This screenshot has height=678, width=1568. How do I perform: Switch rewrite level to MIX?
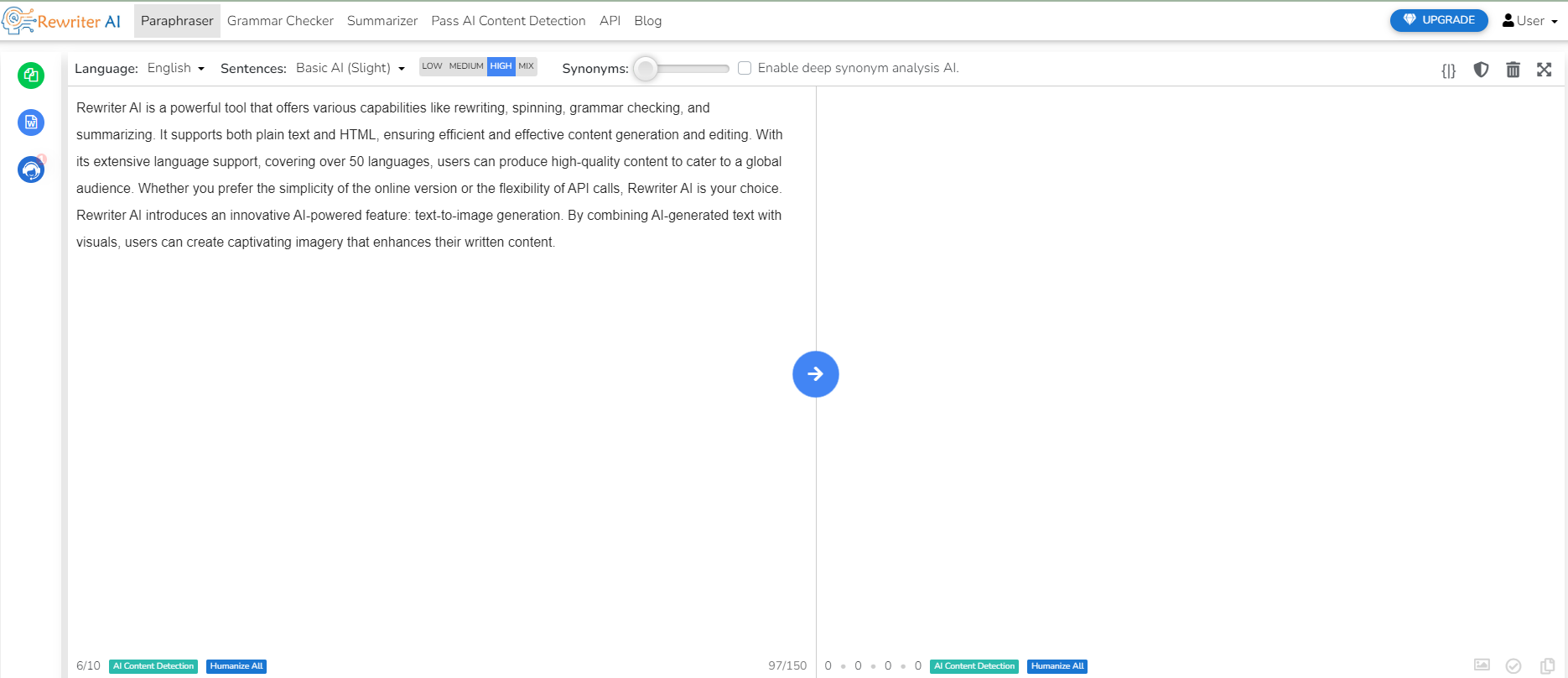pyautogui.click(x=526, y=66)
